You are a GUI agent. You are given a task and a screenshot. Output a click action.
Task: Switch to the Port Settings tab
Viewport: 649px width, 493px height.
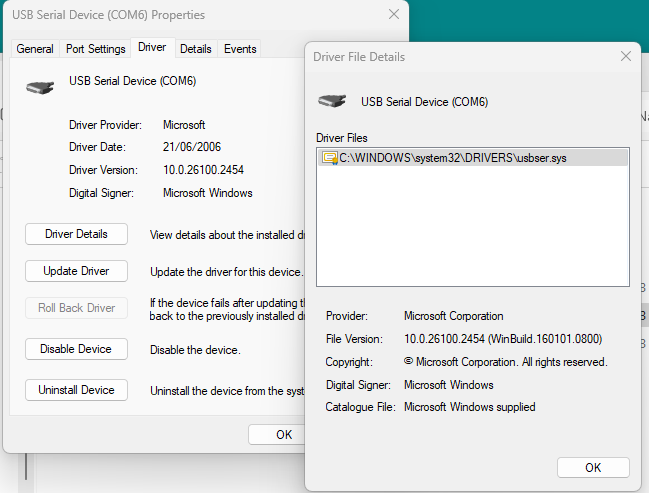pos(96,49)
